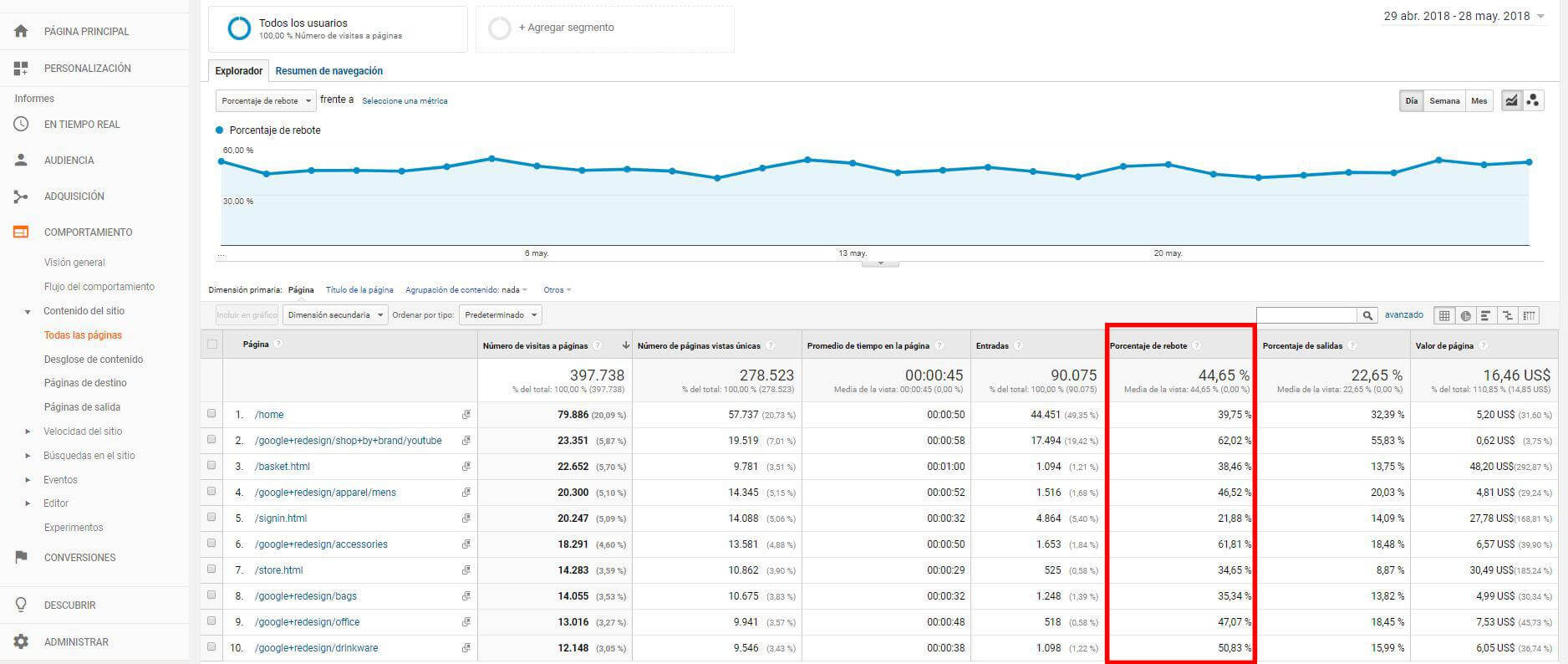Sort by Entradas column header
This screenshot has height=664, width=1568.
(992, 345)
